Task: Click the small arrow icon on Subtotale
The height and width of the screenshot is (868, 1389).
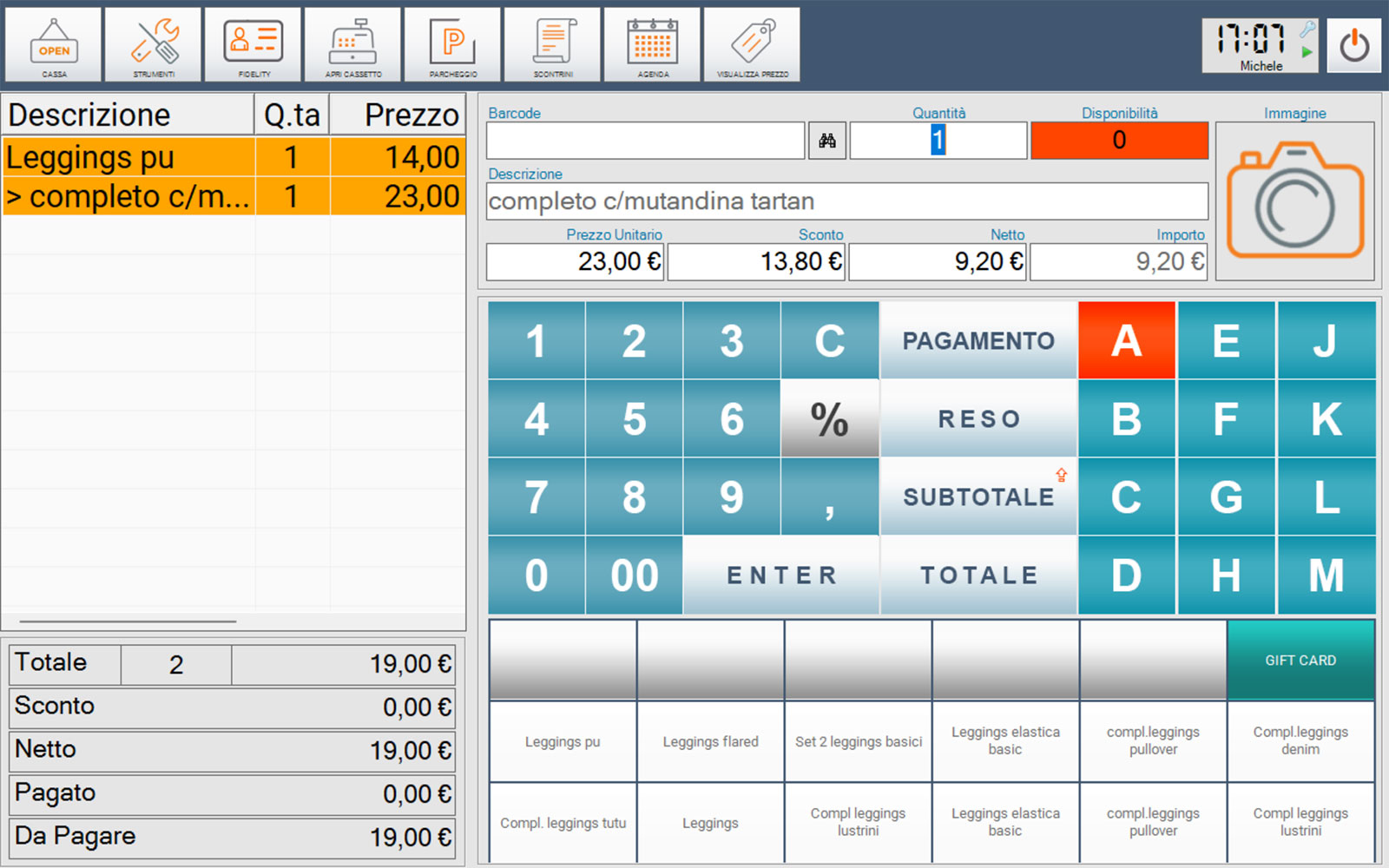Action: (x=1061, y=475)
